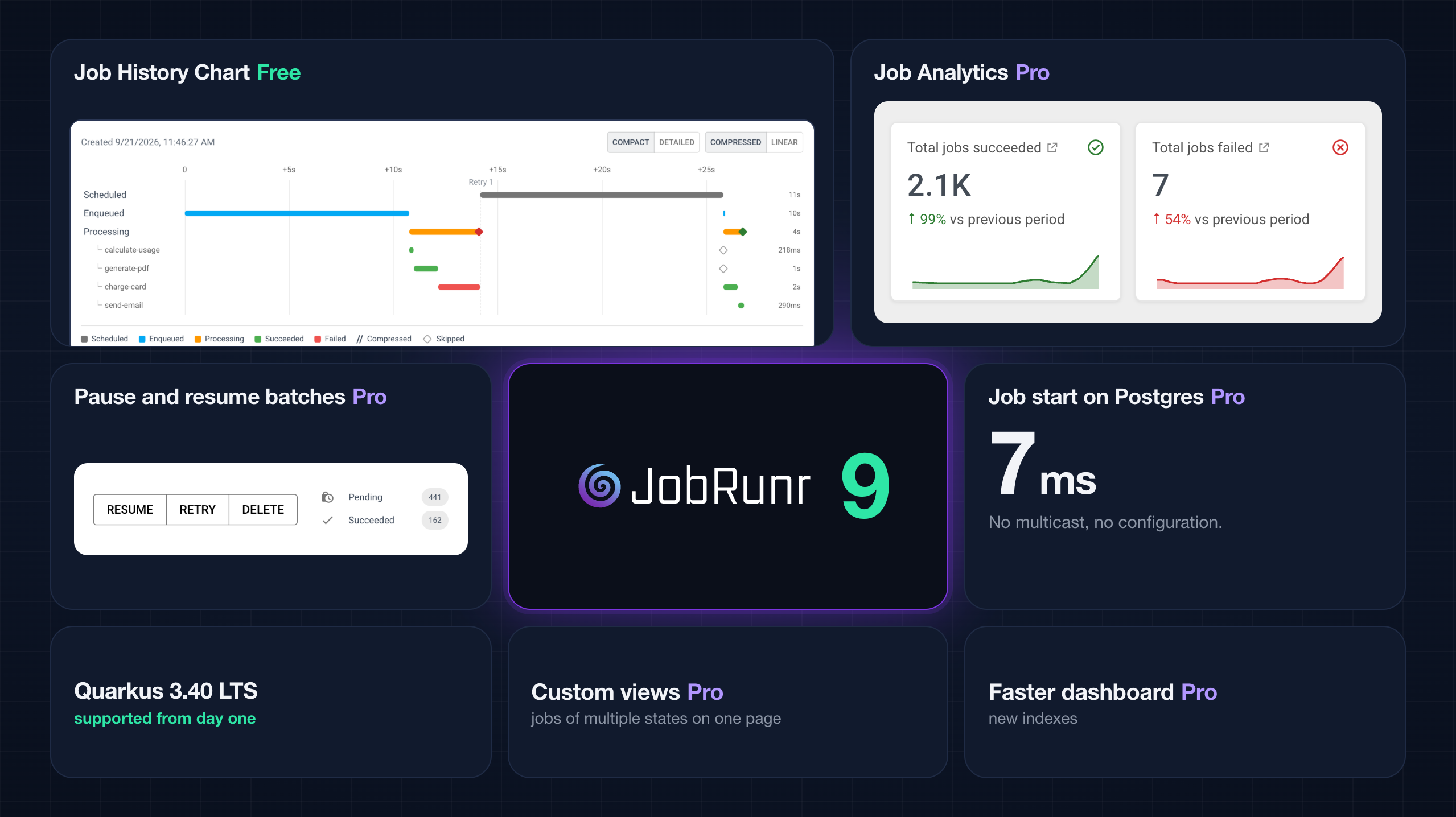Screen dimensions: 1456x817
Task: Click the Job History Chart Free heading
Action: point(187,72)
